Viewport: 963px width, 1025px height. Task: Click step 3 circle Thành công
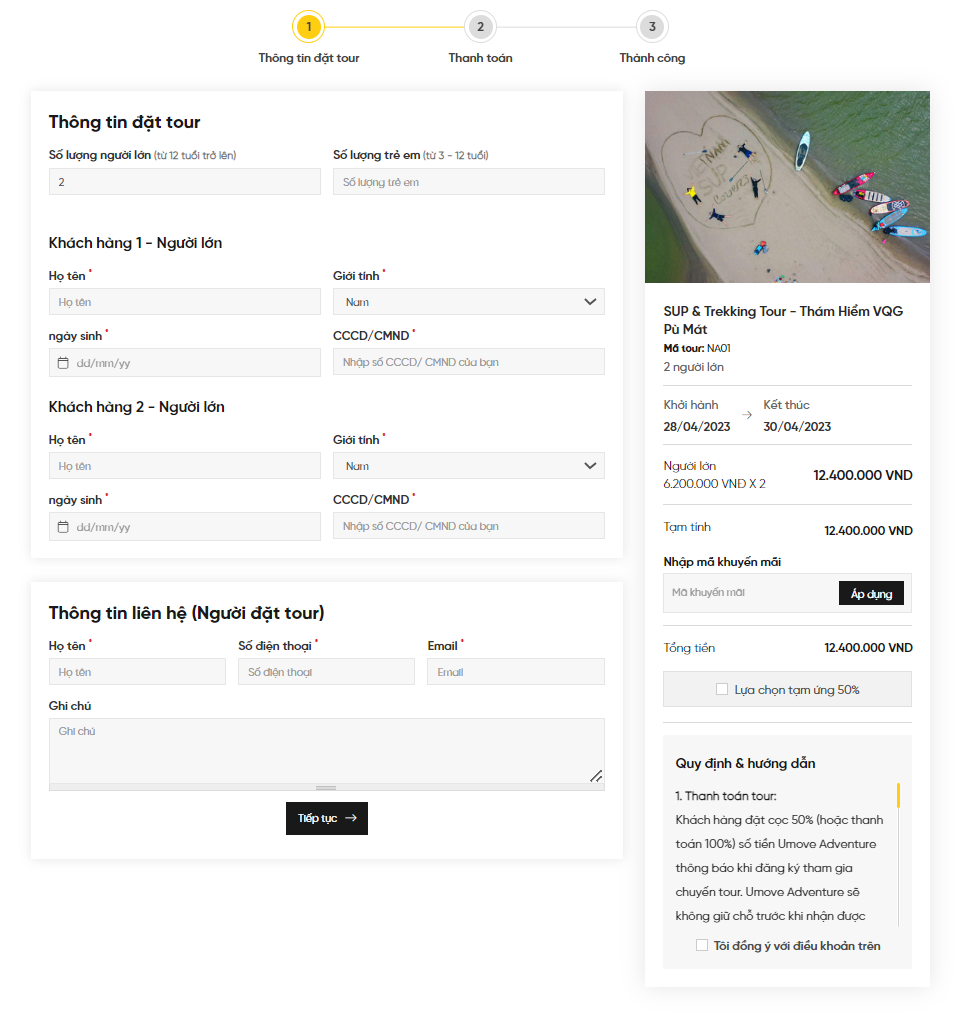click(x=652, y=27)
